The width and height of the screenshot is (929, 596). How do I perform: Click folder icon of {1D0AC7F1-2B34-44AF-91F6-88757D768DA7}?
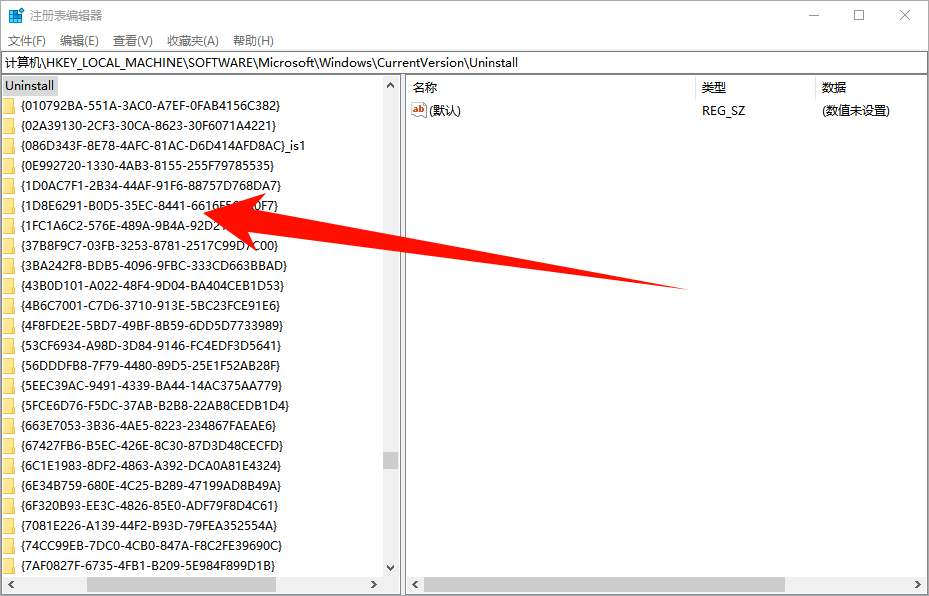[x=9, y=186]
